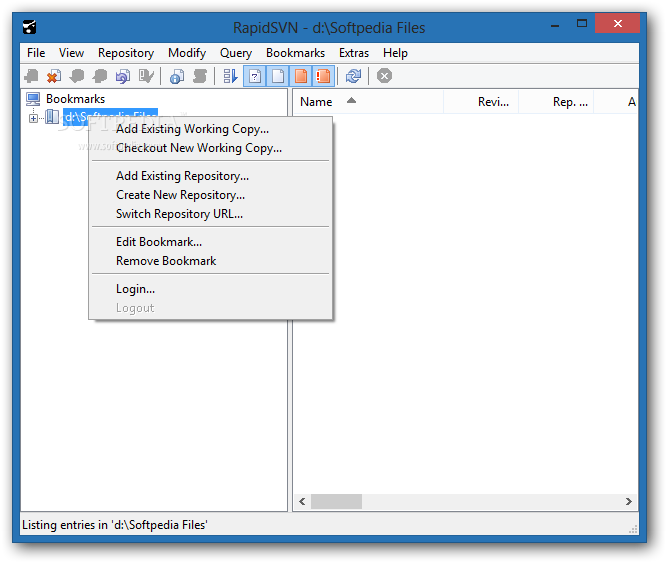The height and width of the screenshot is (563, 667).
Task: Click status text "Listing entries in 'd:\Softpedia Files'"
Action: point(115,525)
